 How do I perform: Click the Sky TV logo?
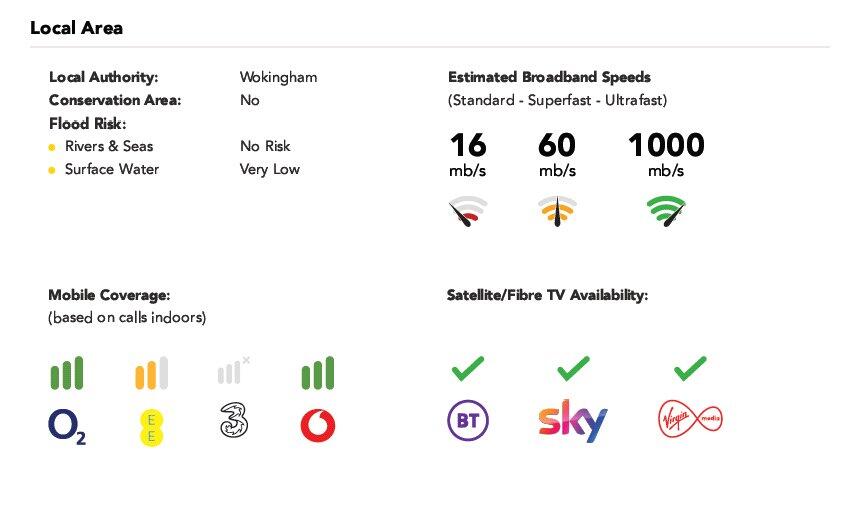tap(572, 422)
